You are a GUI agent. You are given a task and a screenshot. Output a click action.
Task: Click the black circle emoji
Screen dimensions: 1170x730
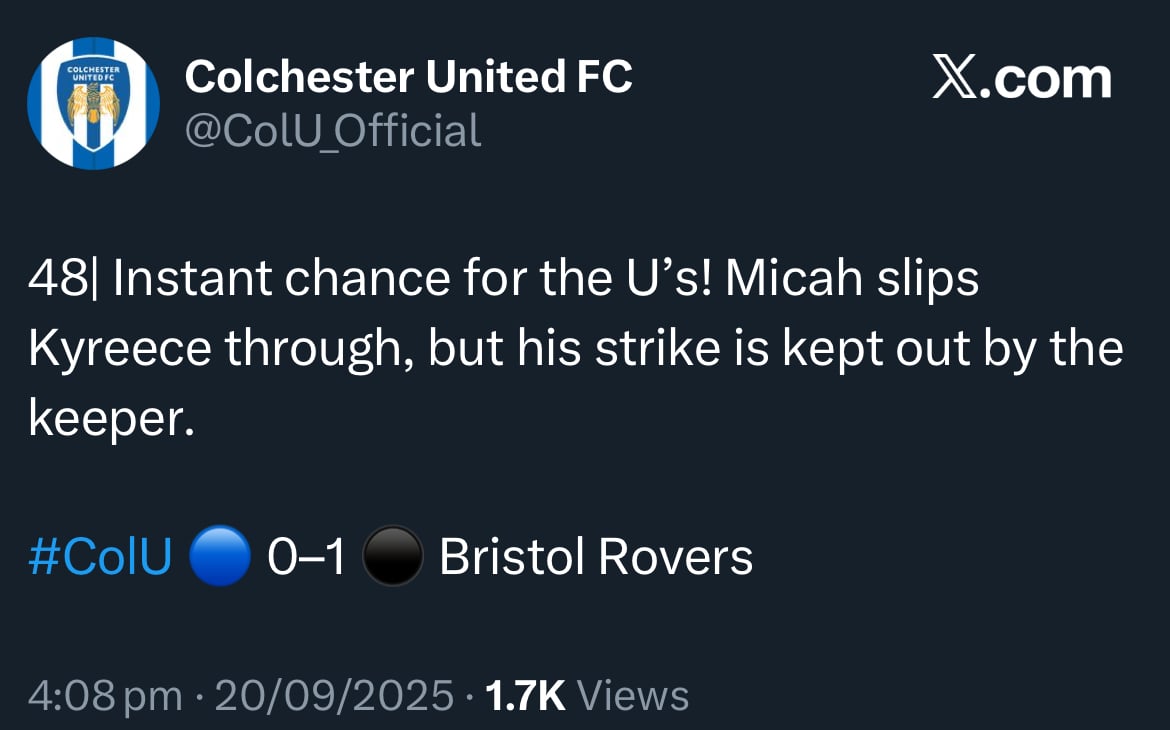point(392,555)
